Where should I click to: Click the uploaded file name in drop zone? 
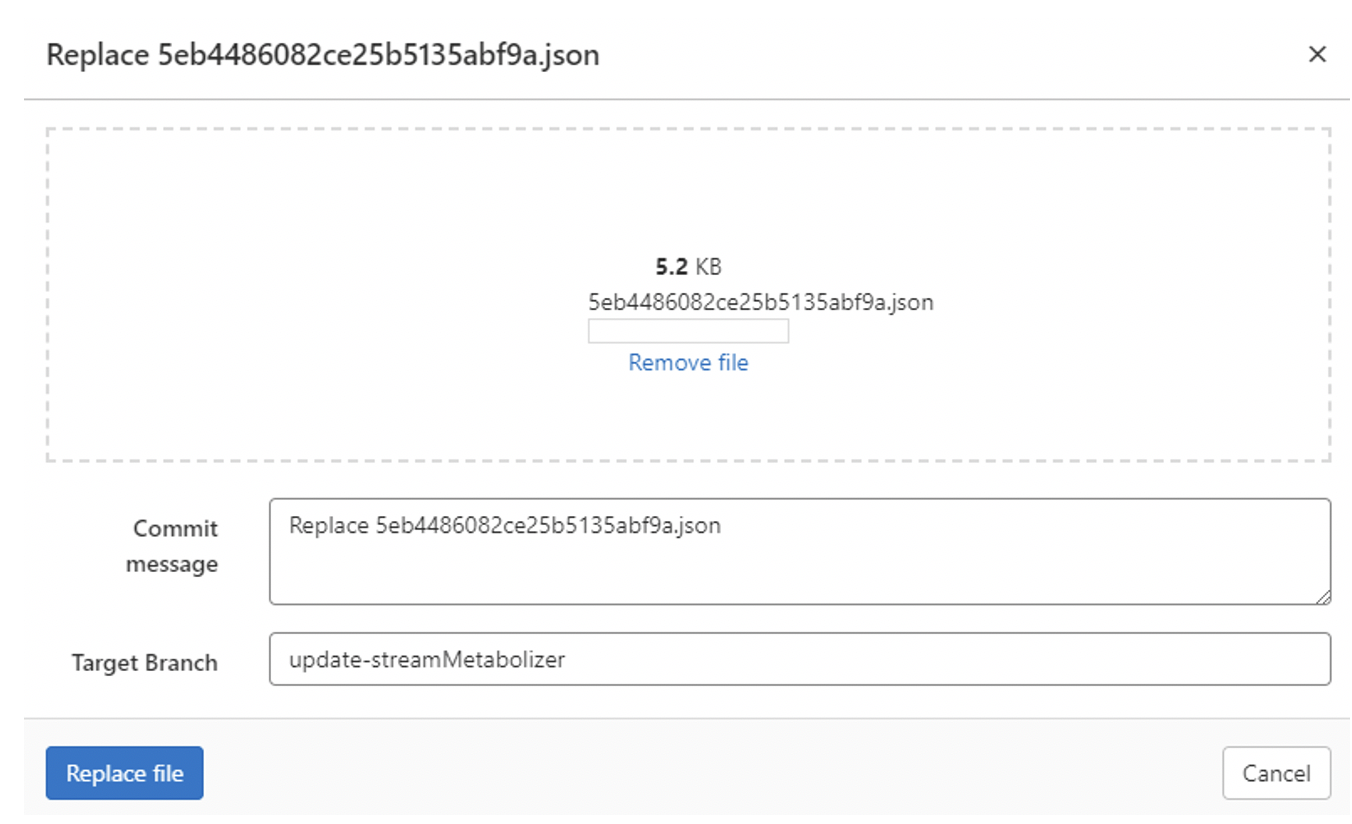[x=760, y=302]
